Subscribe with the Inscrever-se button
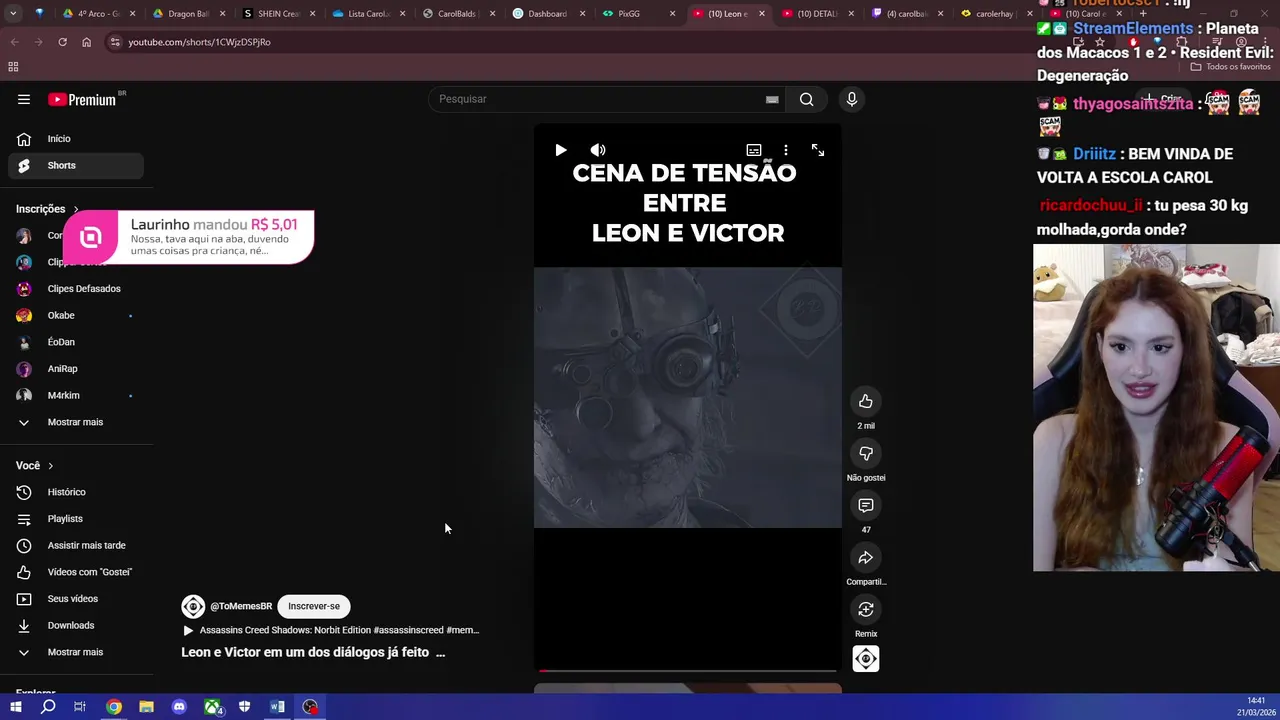The image size is (1280, 720). click(x=314, y=606)
